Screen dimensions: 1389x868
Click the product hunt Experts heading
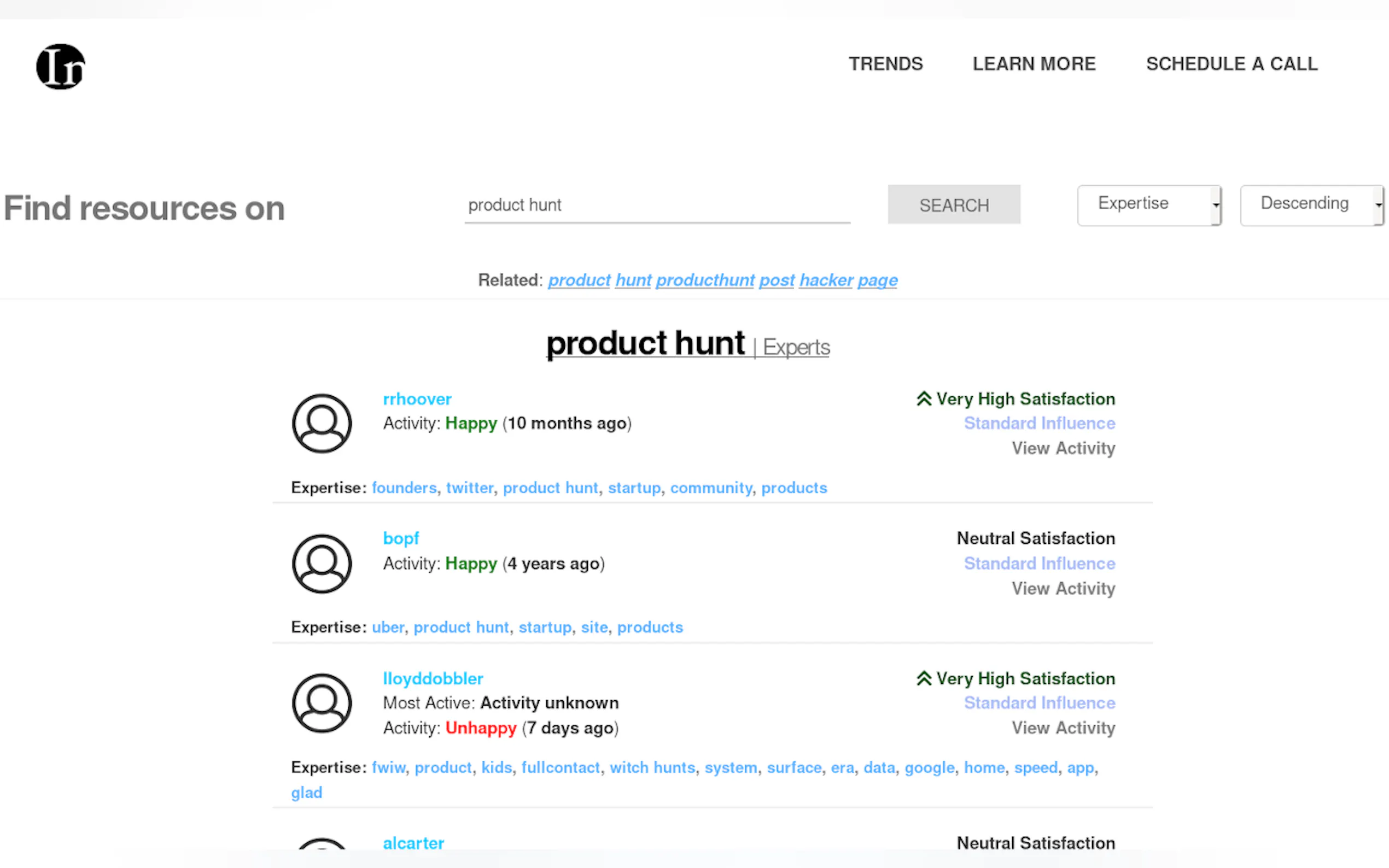(688, 344)
